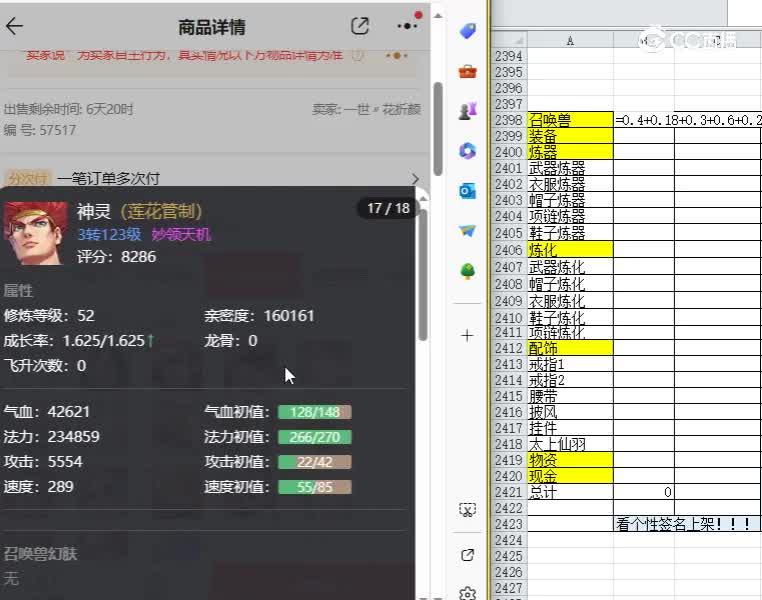Image resolution: width=762 pixels, height=600 pixels.
Task: Open the Microsoft 365 sidebar icon
Action: (x=468, y=151)
